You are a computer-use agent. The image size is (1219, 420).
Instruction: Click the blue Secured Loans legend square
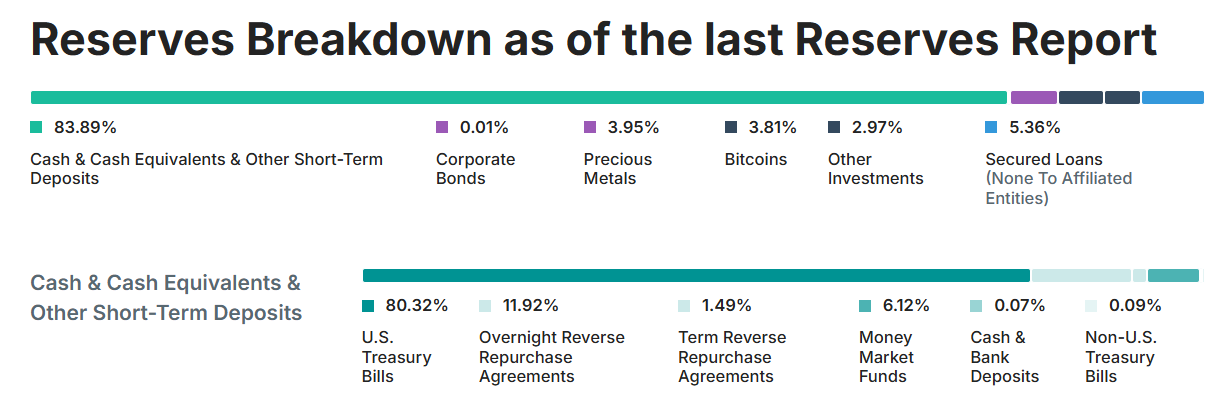991,127
